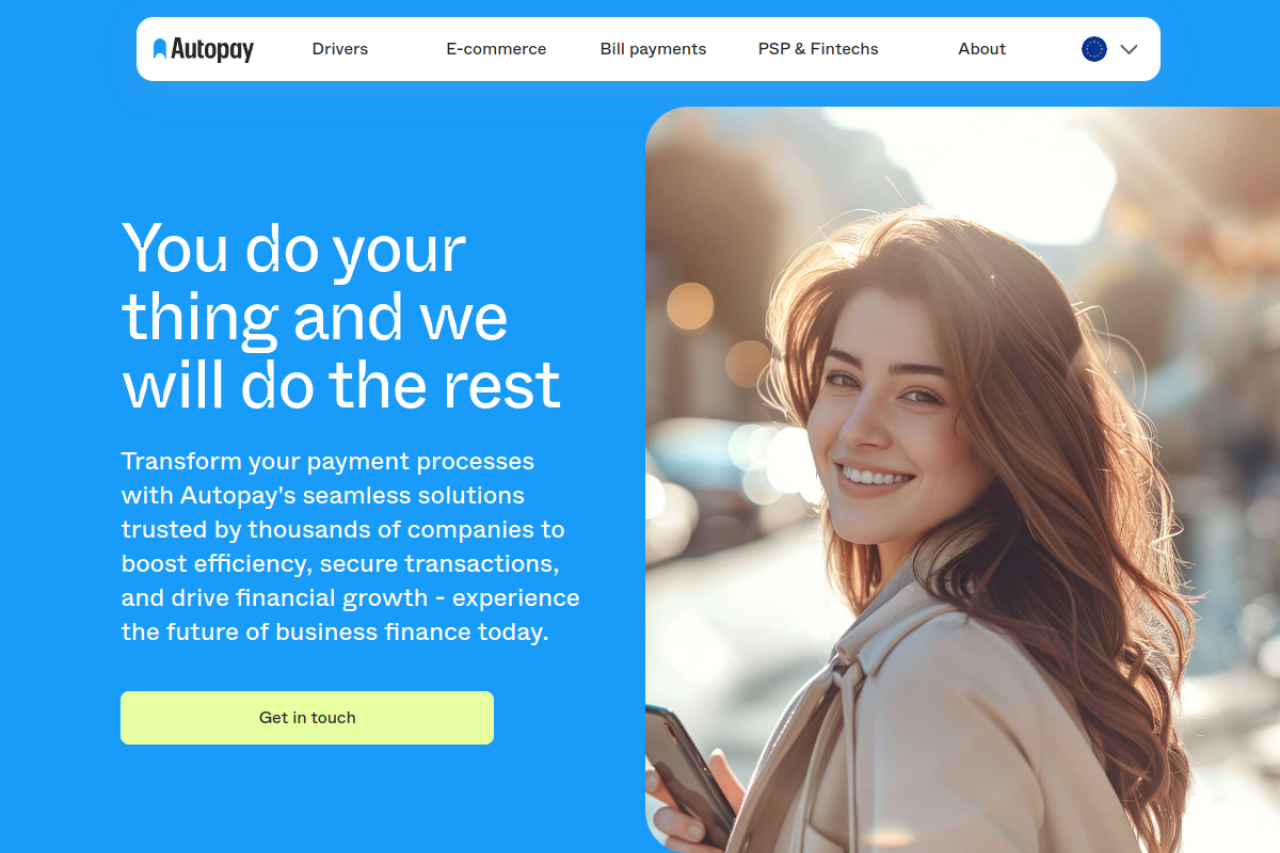
Task: Click the "Transform your payment processes" paragraph
Action: tap(350, 546)
